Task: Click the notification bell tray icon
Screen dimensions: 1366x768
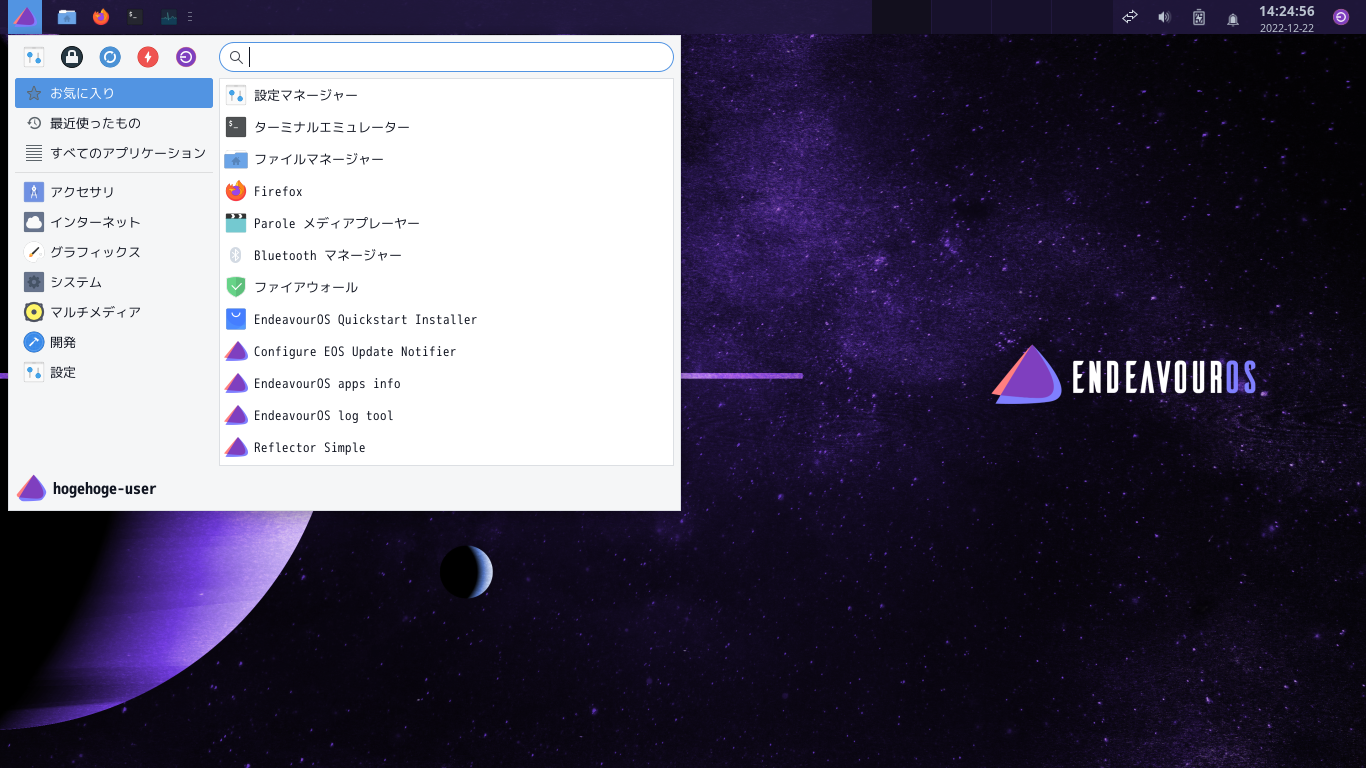Action: coord(1233,17)
